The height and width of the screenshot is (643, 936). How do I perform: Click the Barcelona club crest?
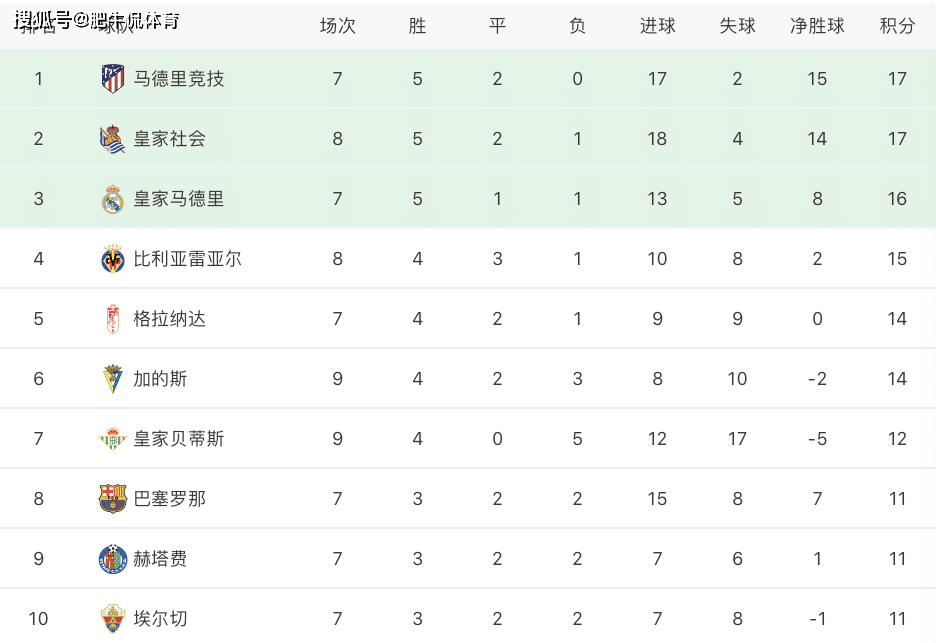[x=113, y=499]
